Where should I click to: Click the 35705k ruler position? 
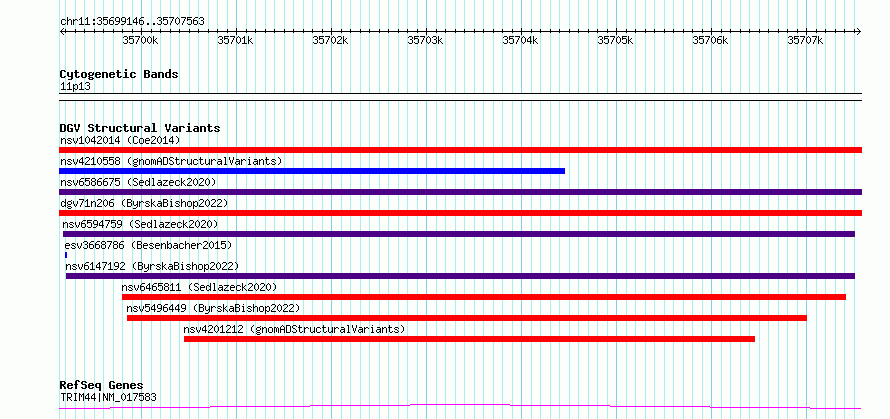tap(615, 40)
